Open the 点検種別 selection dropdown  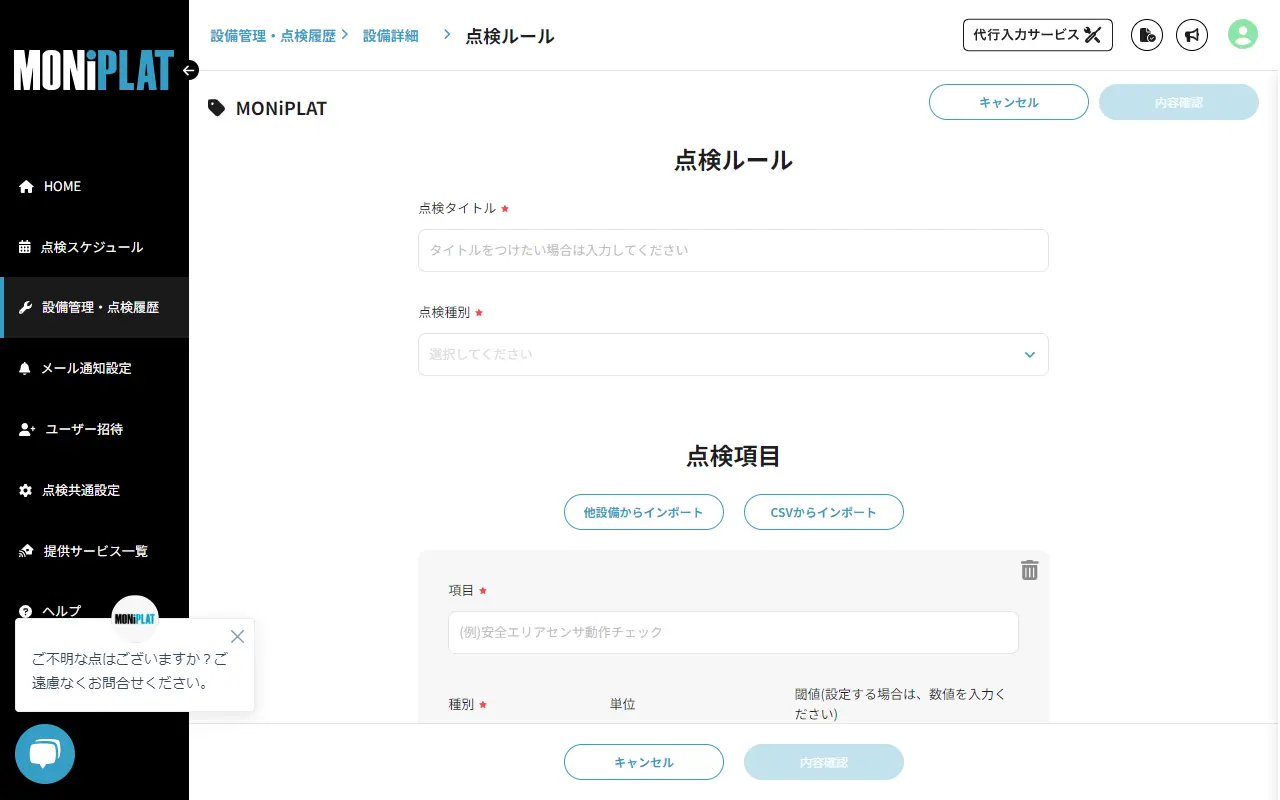(x=733, y=354)
